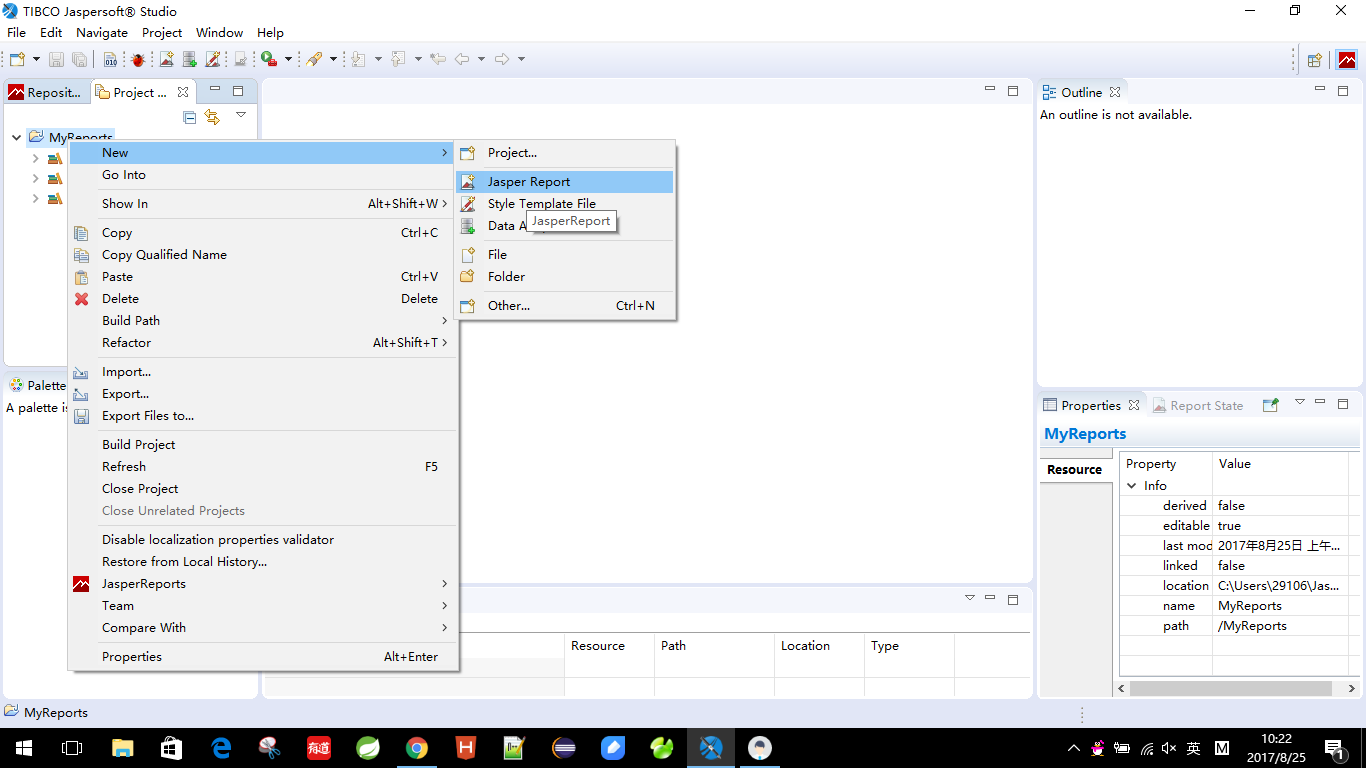
Task: Select Jasper Report in submenu
Action: click(x=564, y=181)
